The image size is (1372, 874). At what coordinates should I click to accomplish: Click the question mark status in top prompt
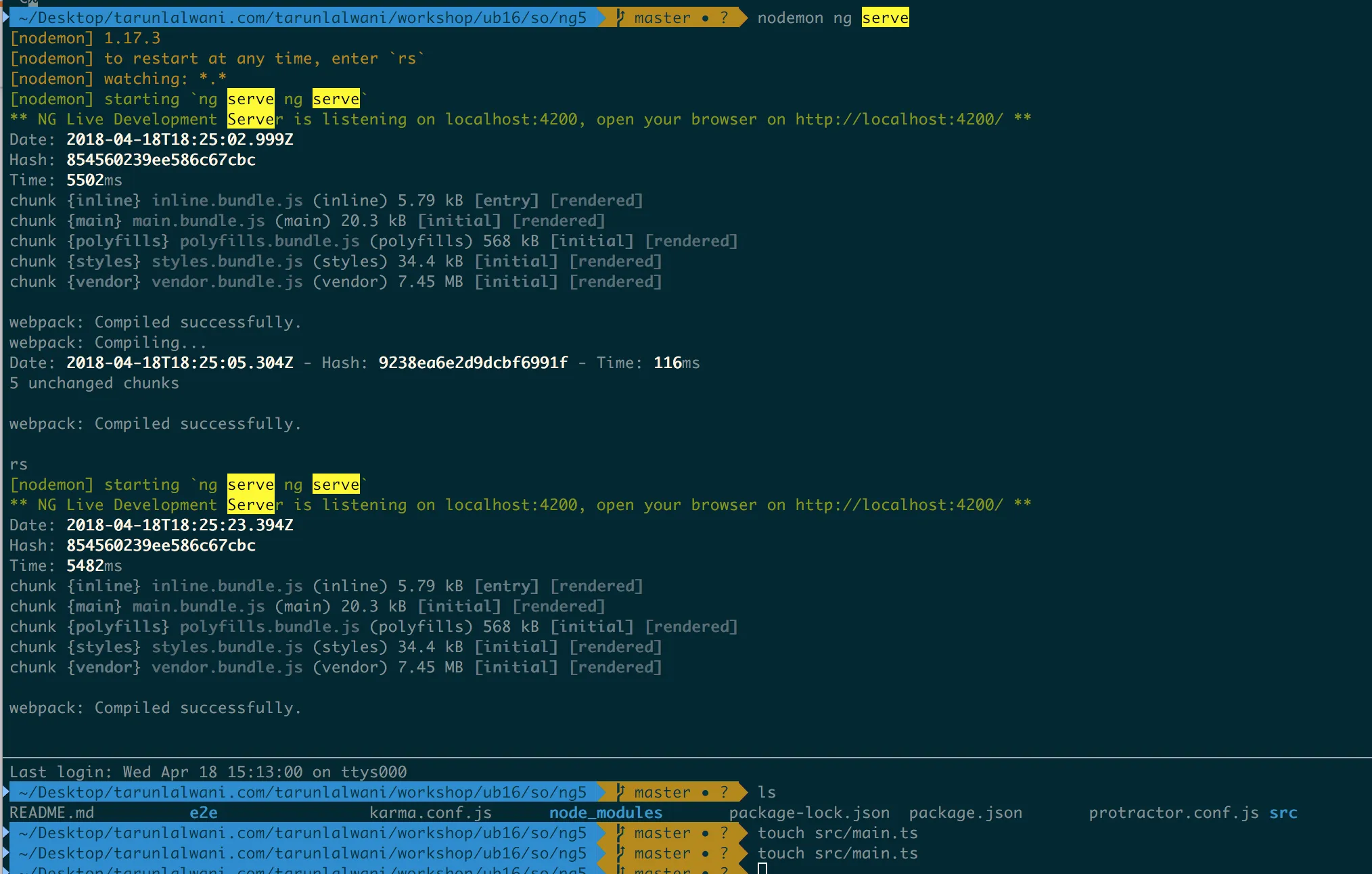click(x=724, y=18)
